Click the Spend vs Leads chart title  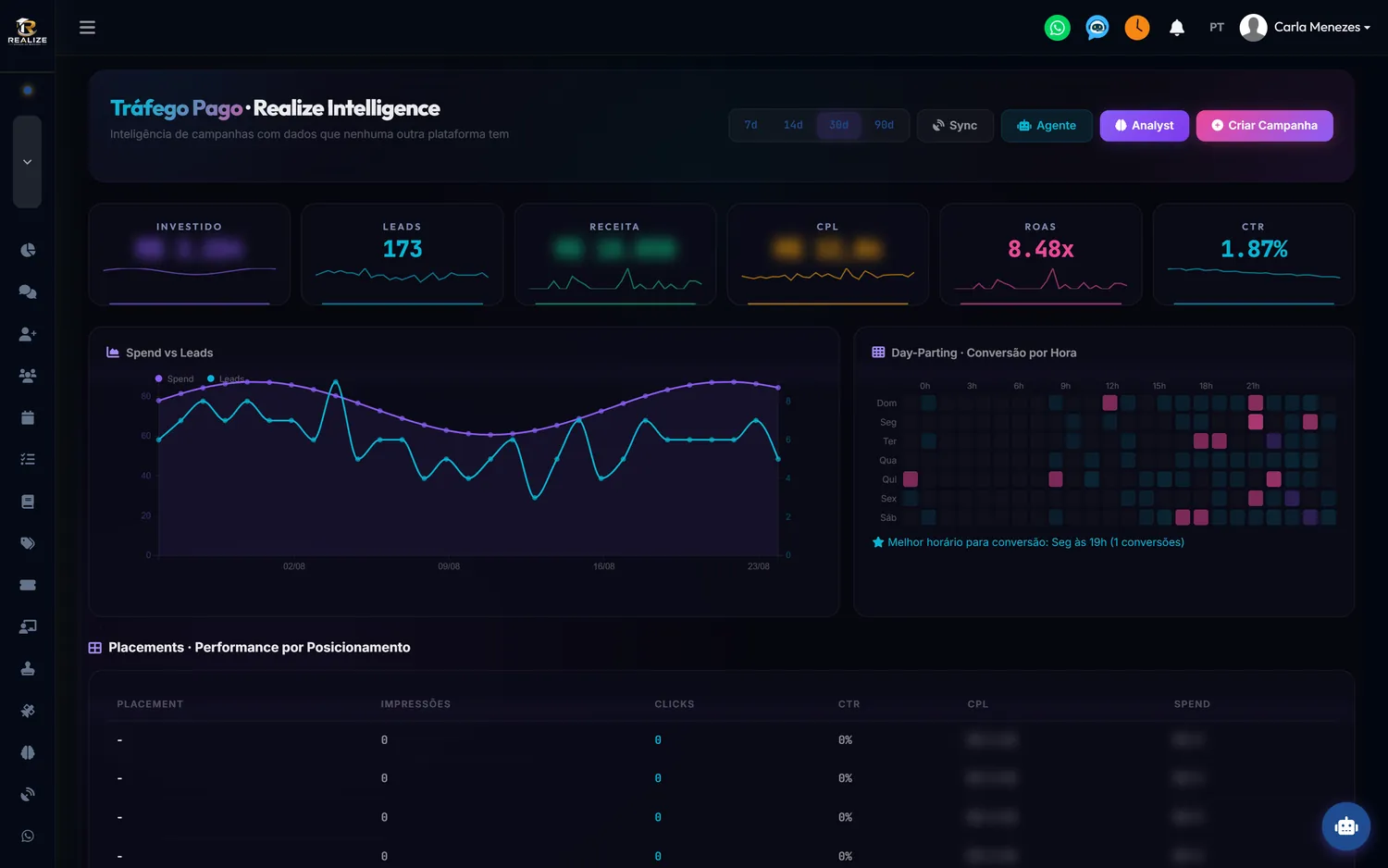click(x=169, y=353)
